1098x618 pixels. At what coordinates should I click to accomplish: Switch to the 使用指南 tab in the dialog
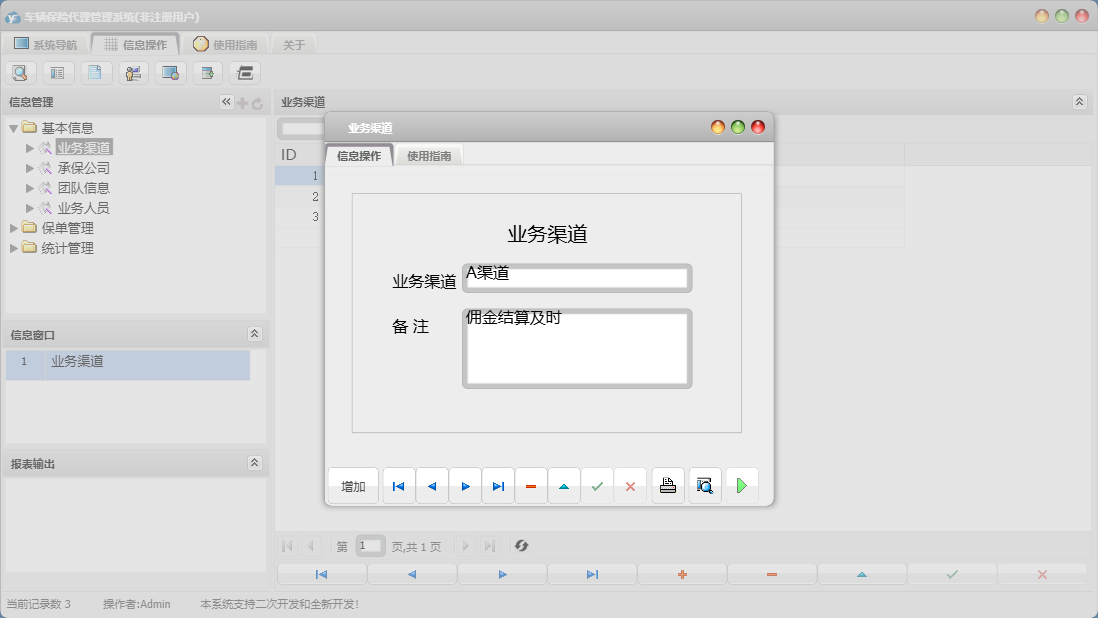428,155
